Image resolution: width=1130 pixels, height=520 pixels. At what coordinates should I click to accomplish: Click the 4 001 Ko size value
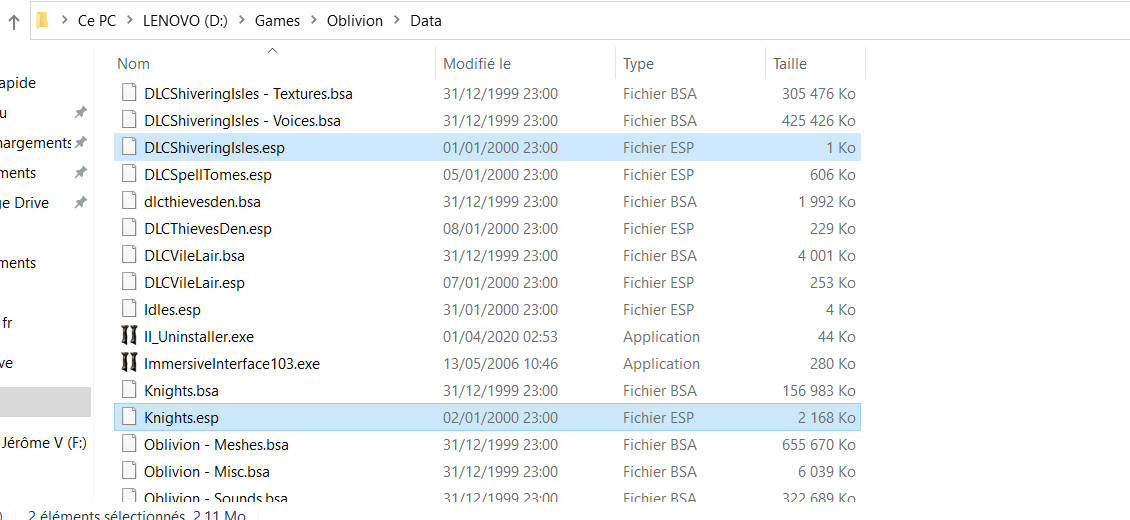[x=827, y=256]
